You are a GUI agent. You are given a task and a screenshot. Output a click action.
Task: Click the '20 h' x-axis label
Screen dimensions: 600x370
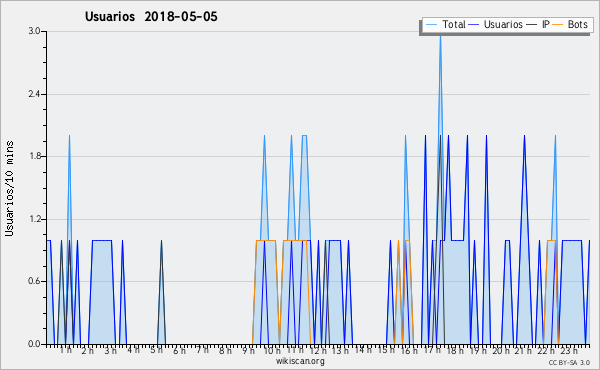tap(501, 351)
